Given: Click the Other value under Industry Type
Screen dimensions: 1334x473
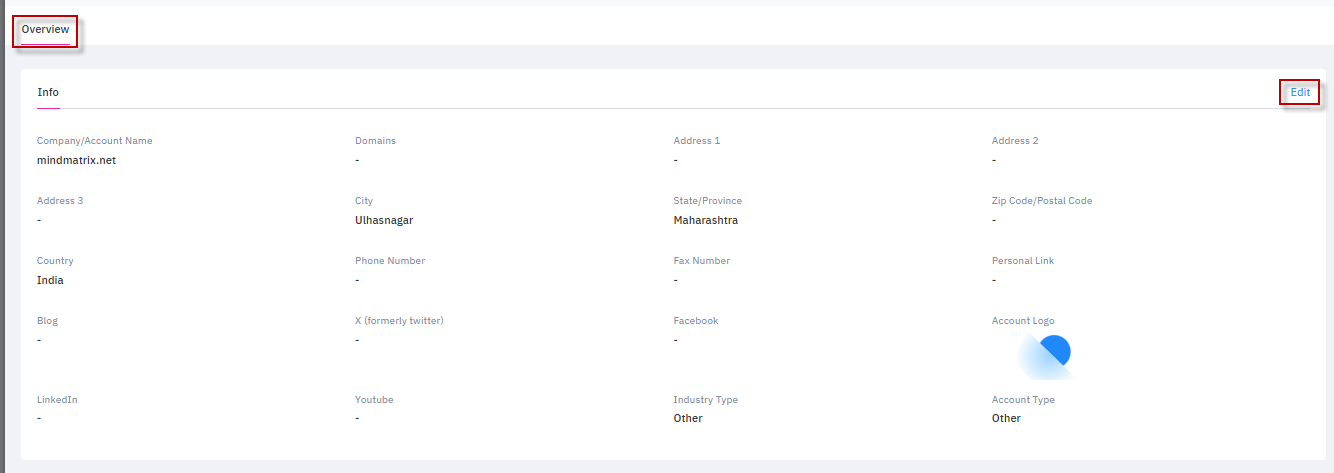Looking at the screenshot, I should tap(688, 418).
